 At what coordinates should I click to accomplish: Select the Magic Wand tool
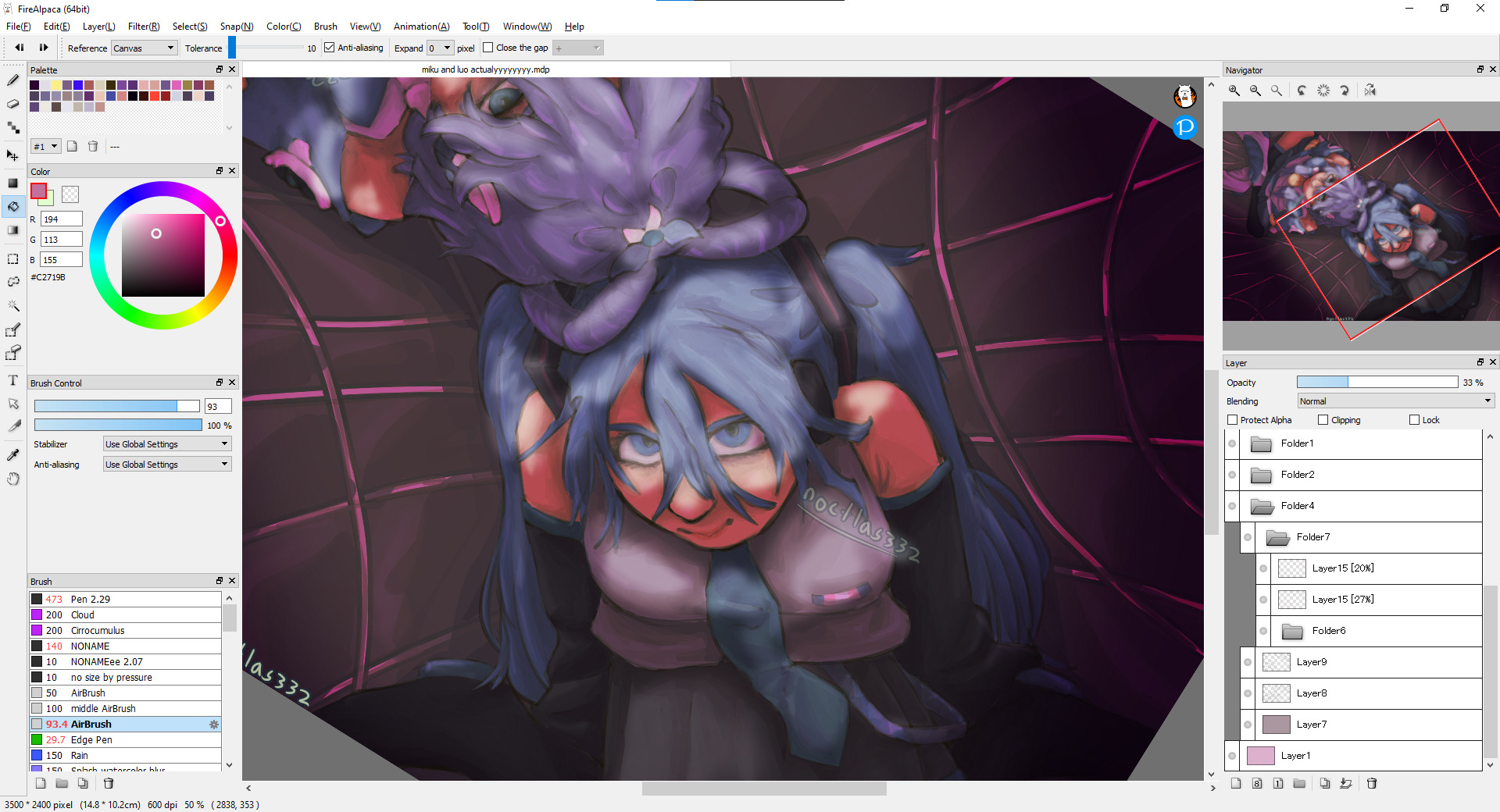click(13, 305)
